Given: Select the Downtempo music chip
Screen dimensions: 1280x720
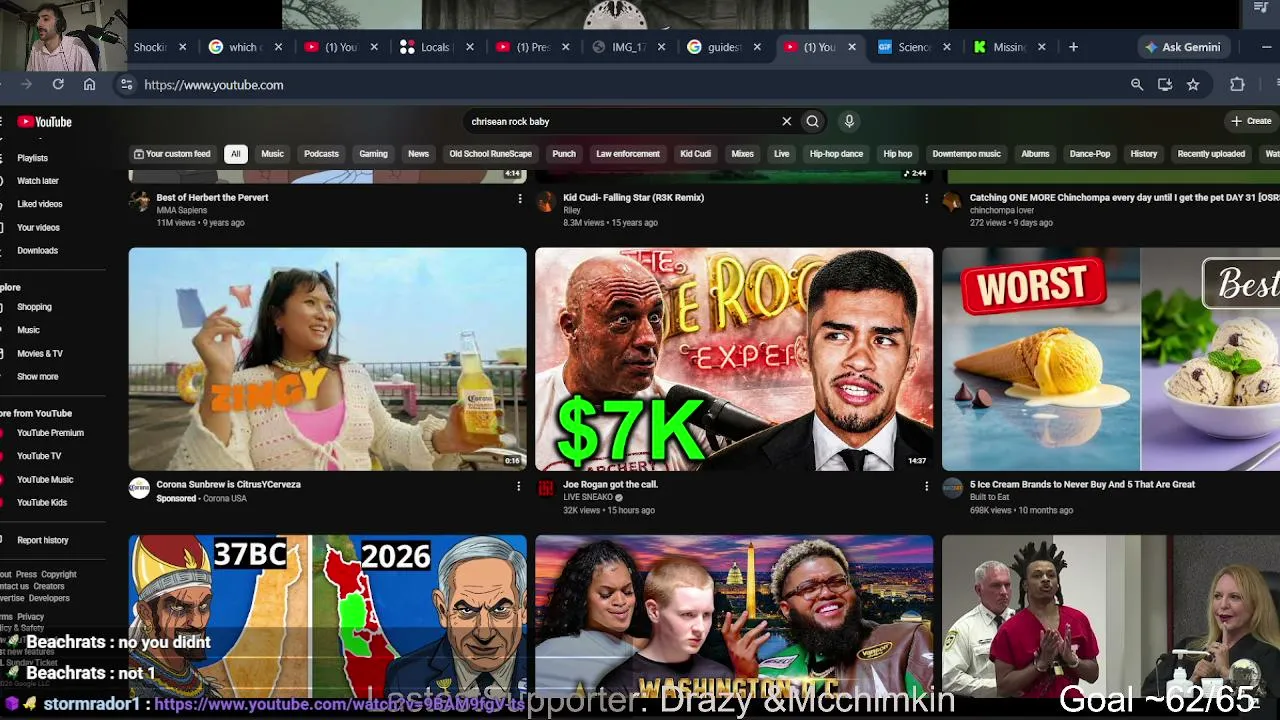Looking at the screenshot, I should (x=966, y=154).
